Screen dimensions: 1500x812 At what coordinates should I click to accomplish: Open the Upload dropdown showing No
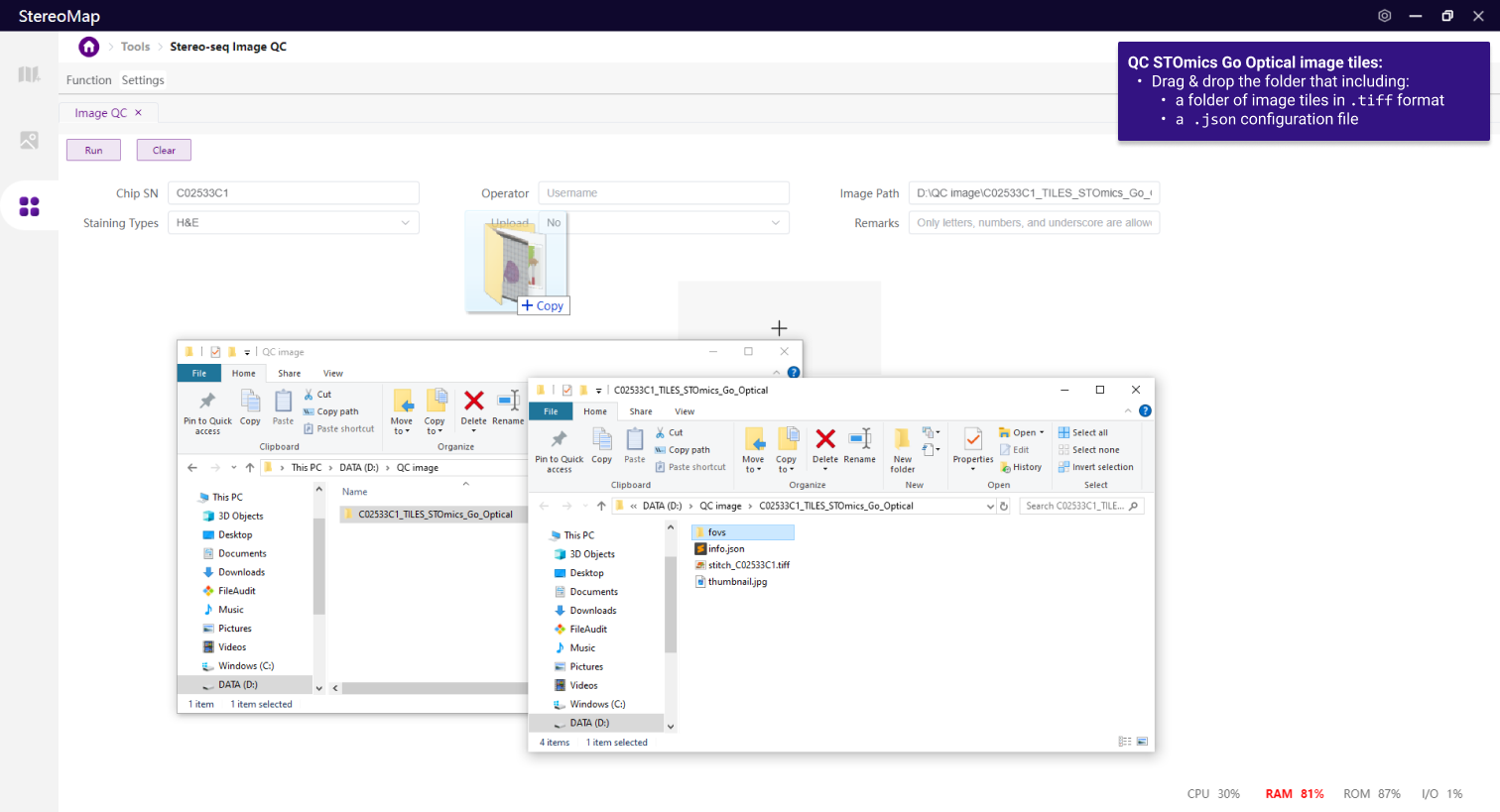point(675,223)
